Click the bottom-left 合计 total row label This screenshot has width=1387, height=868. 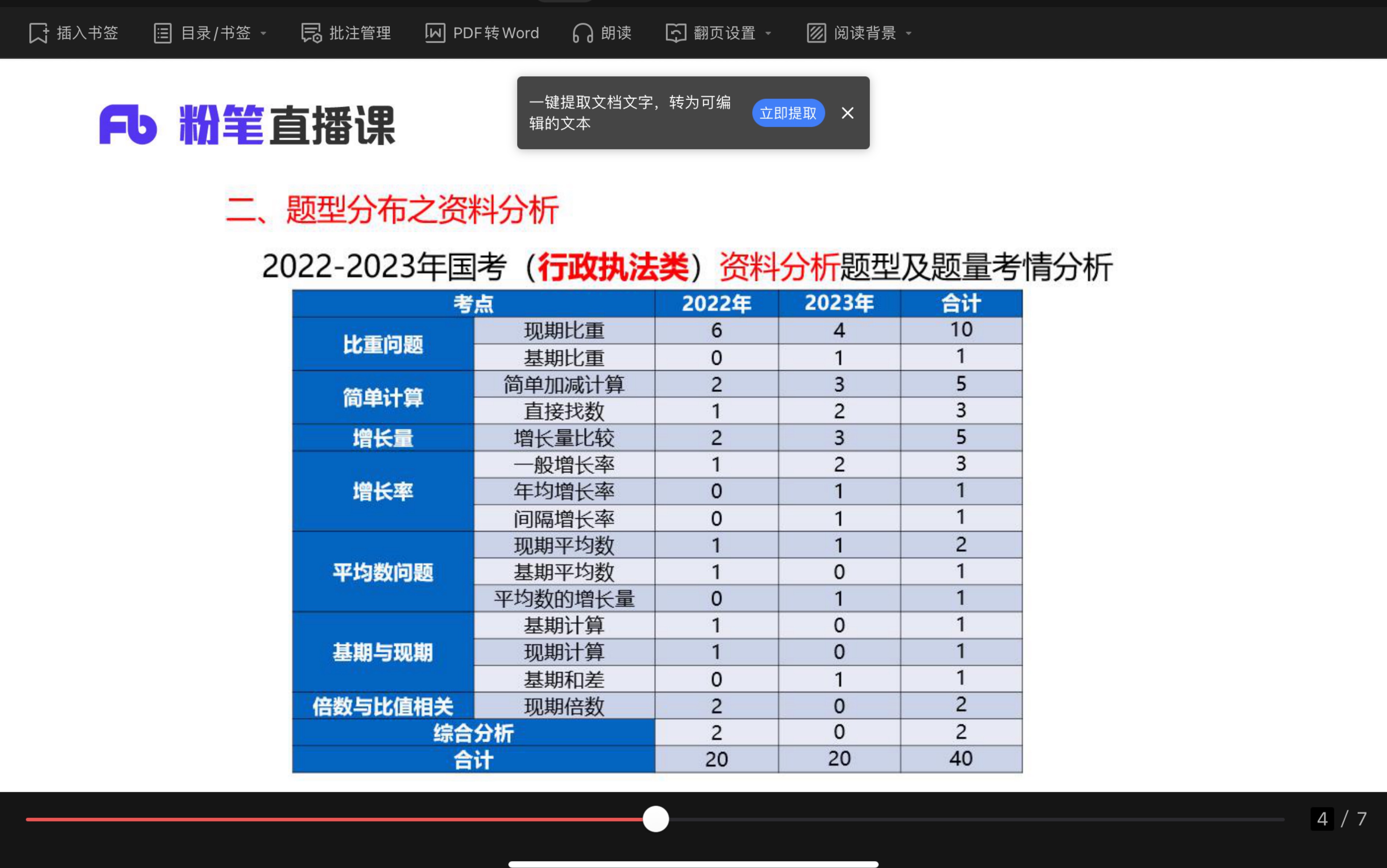473,759
